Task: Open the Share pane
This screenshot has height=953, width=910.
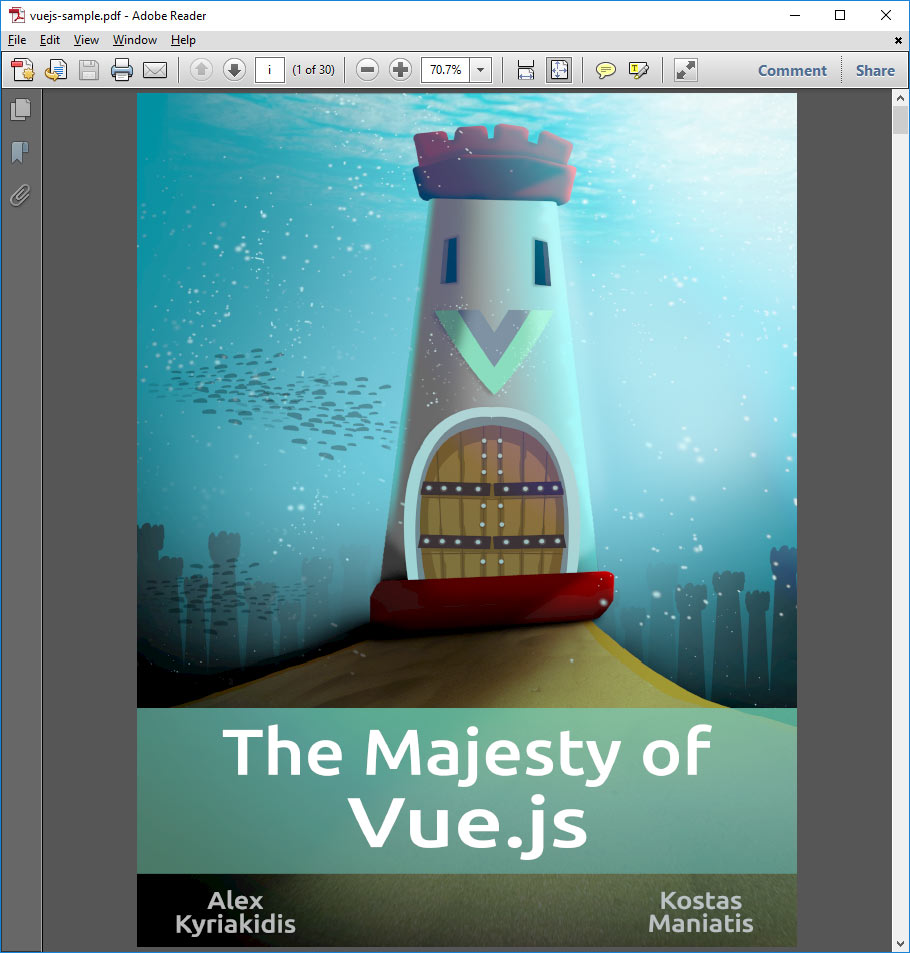Action: (x=875, y=70)
